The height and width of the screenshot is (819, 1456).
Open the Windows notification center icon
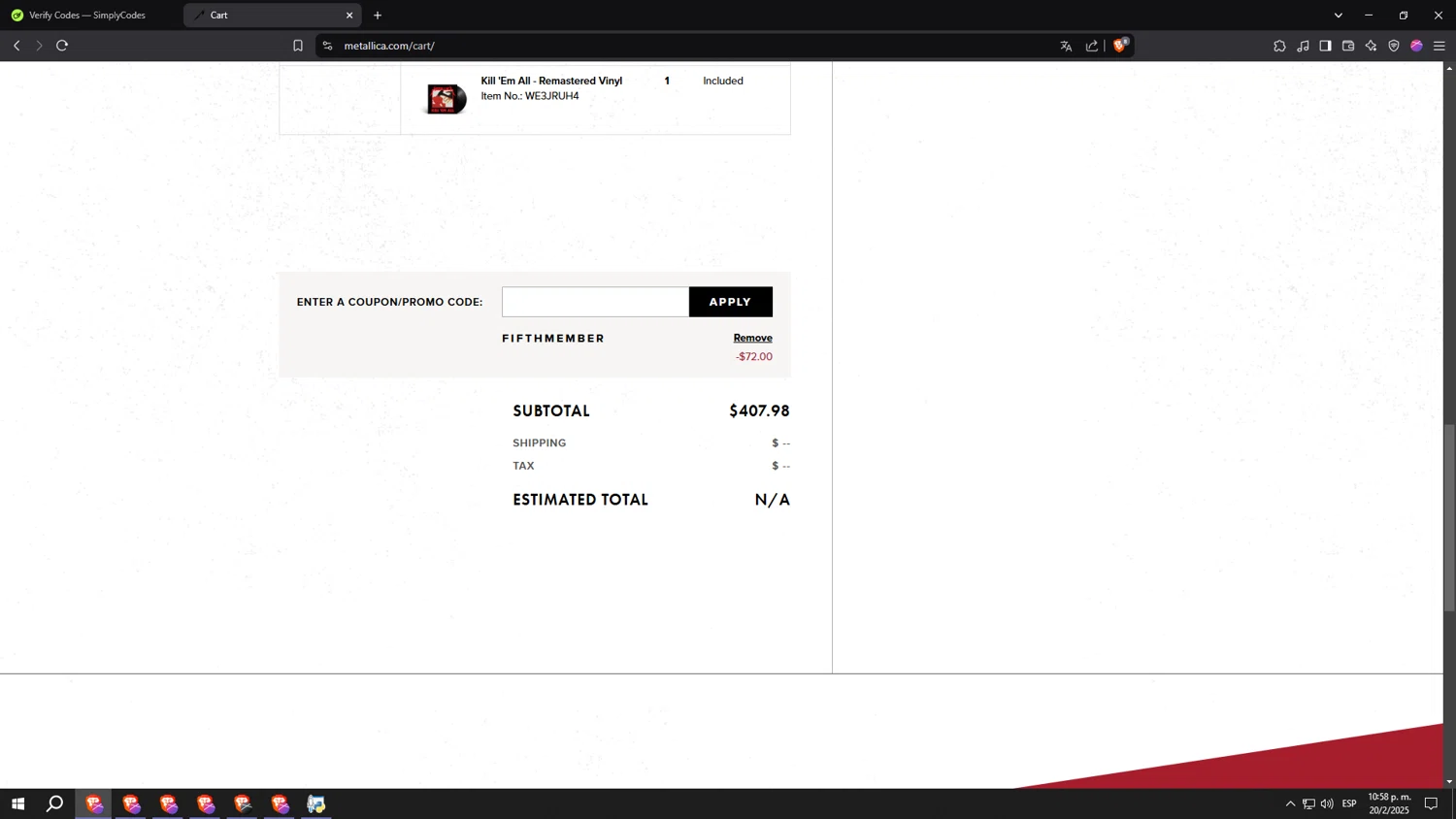pyautogui.click(x=1431, y=803)
